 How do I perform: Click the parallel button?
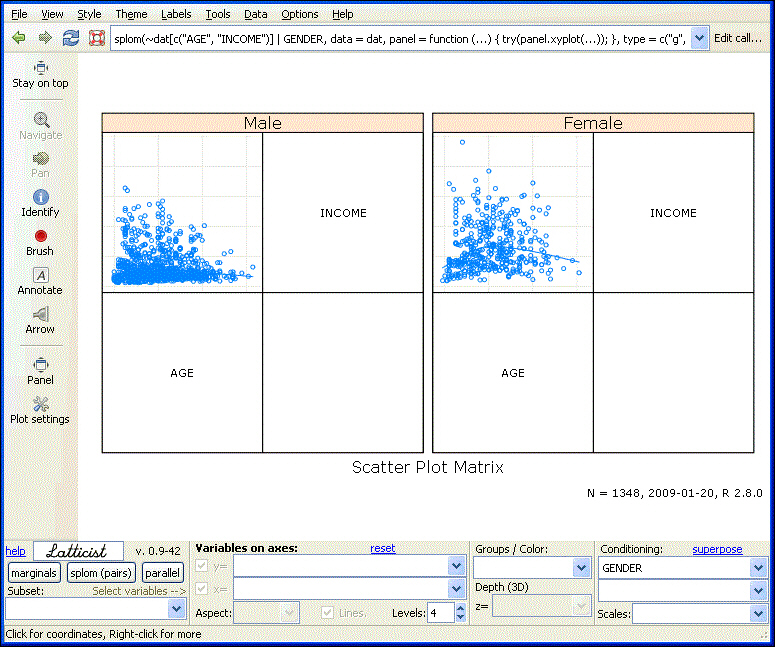coord(163,573)
